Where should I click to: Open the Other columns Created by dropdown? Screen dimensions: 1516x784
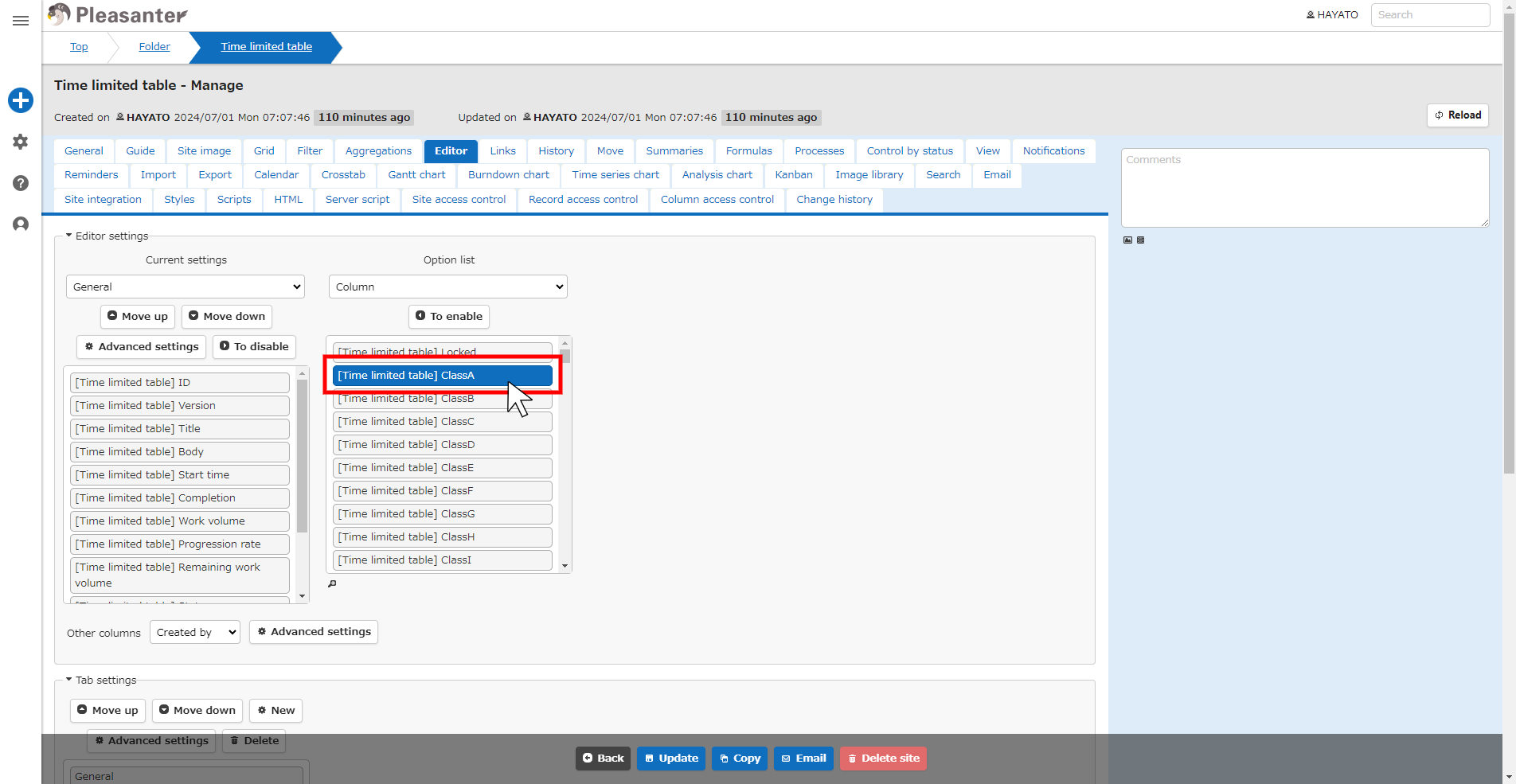[195, 632]
